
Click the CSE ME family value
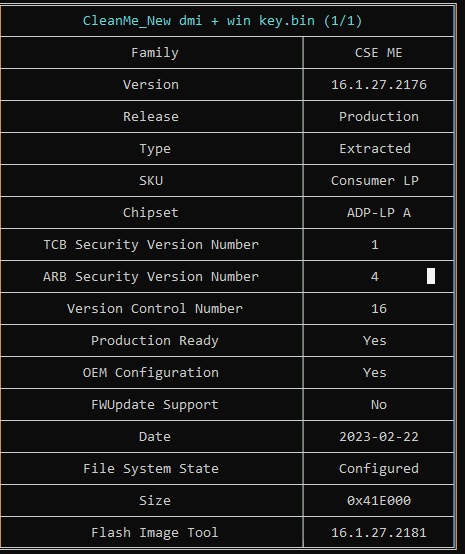click(378, 53)
